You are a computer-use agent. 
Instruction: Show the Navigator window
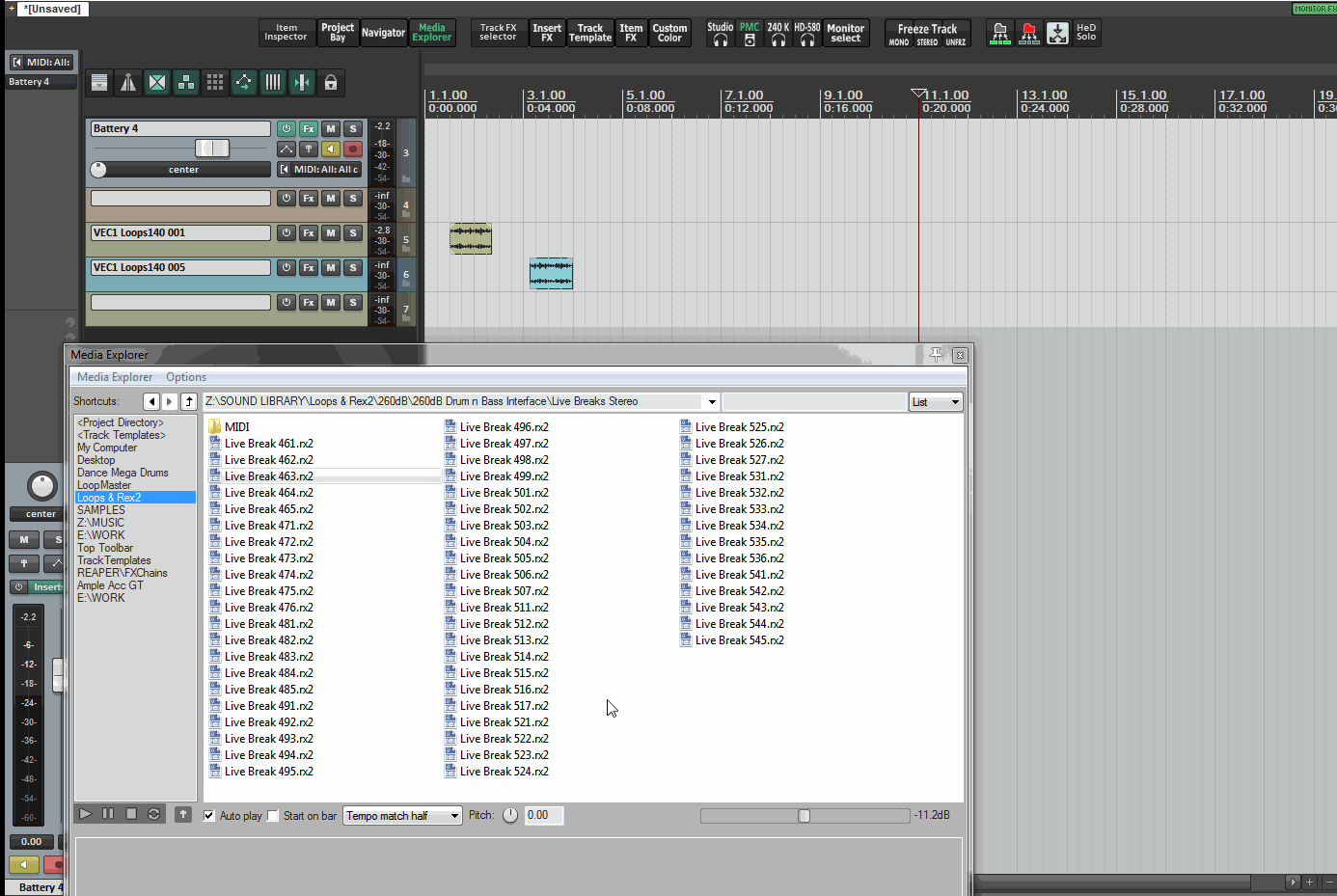point(383,33)
